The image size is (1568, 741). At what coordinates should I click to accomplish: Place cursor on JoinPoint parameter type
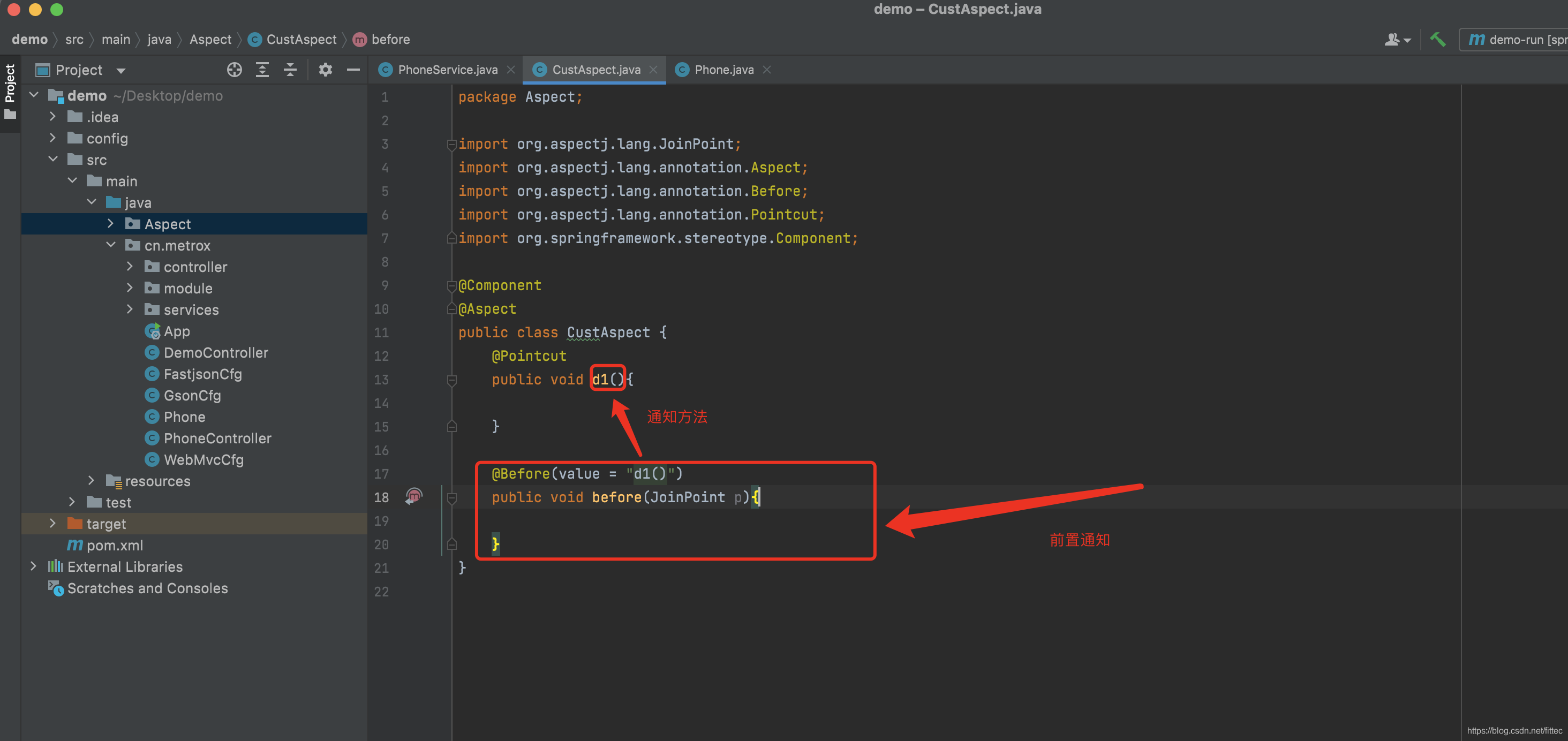tap(688, 497)
